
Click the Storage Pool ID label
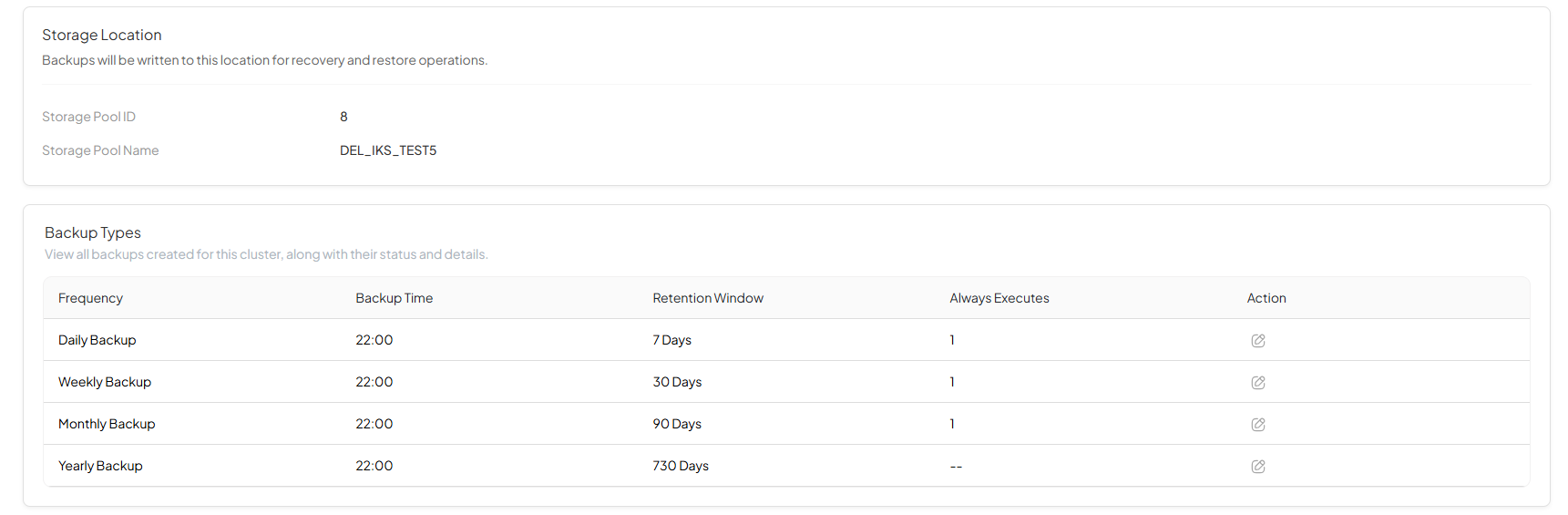88,117
